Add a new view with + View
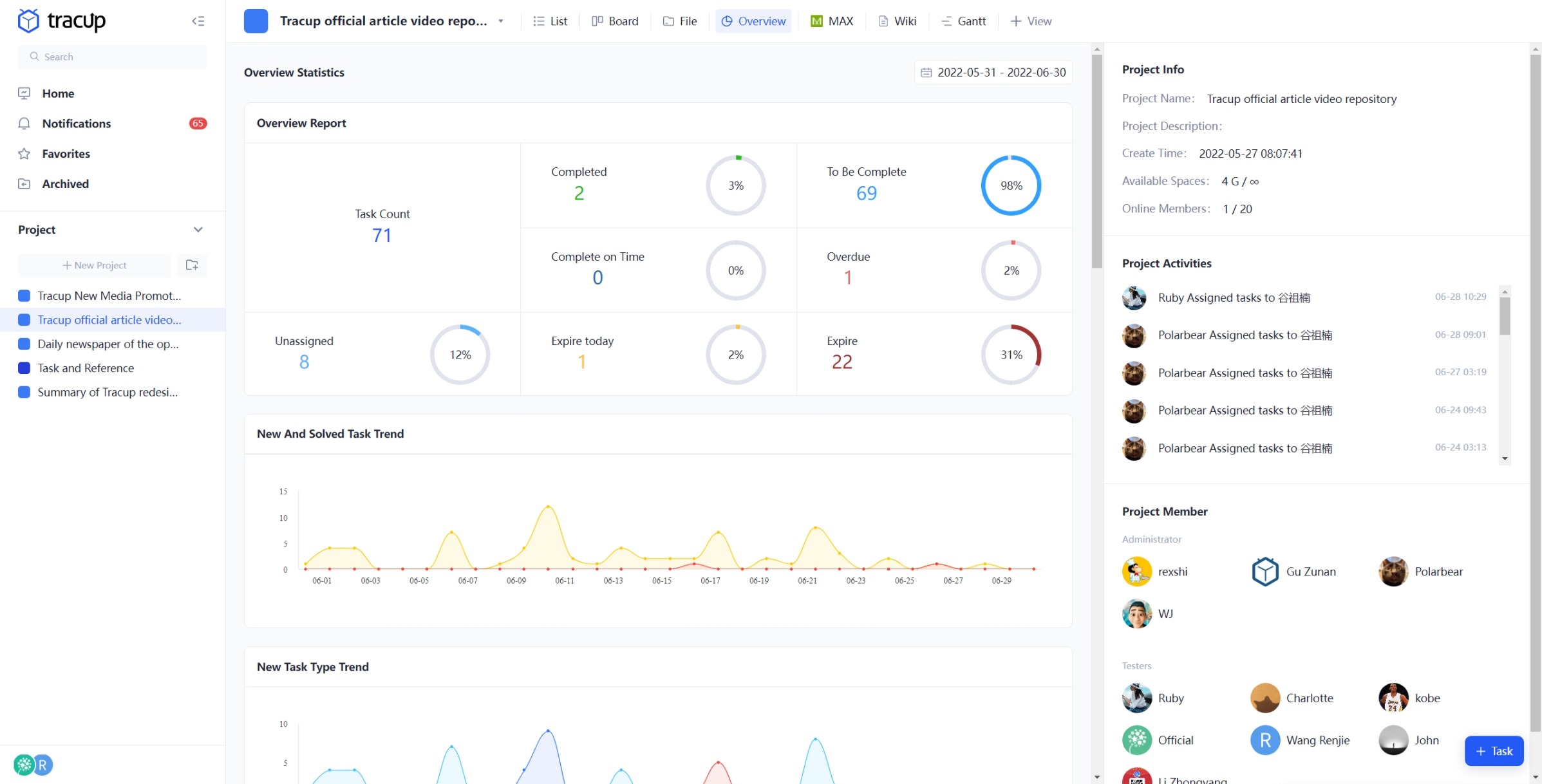This screenshot has width=1542, height=784. click(1031, 21)
